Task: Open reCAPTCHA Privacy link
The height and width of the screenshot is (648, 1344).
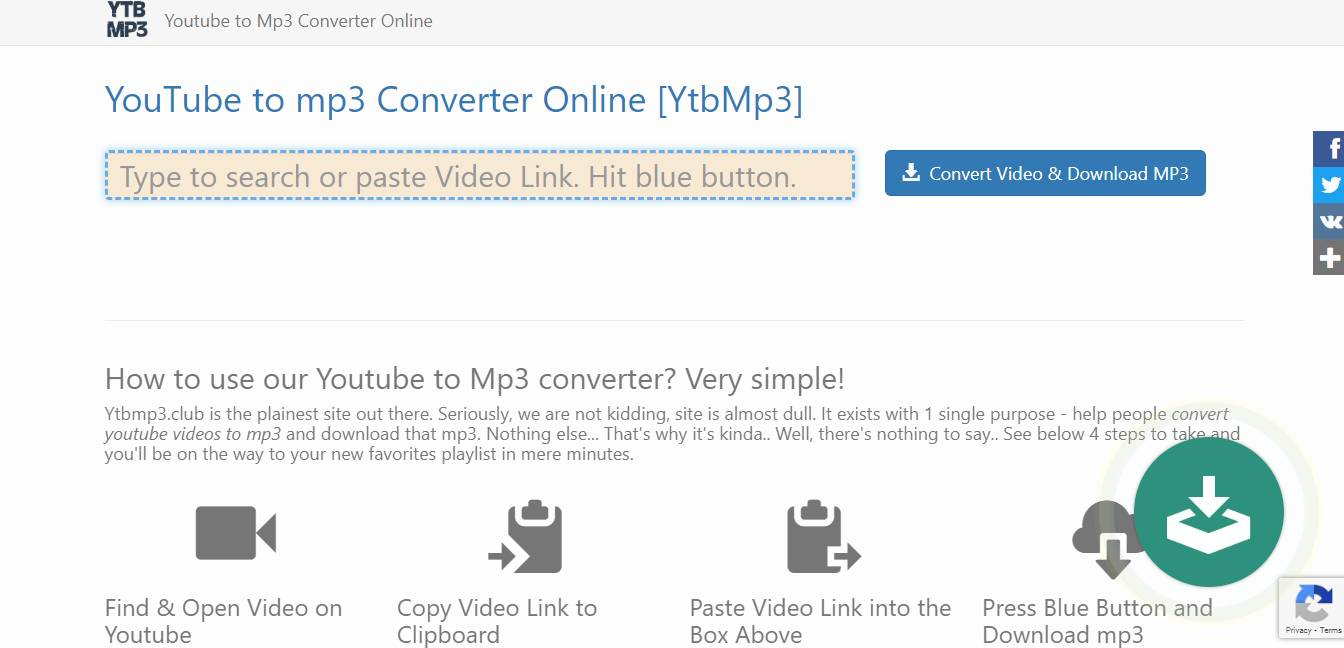Action: [x=1299, y=630]
